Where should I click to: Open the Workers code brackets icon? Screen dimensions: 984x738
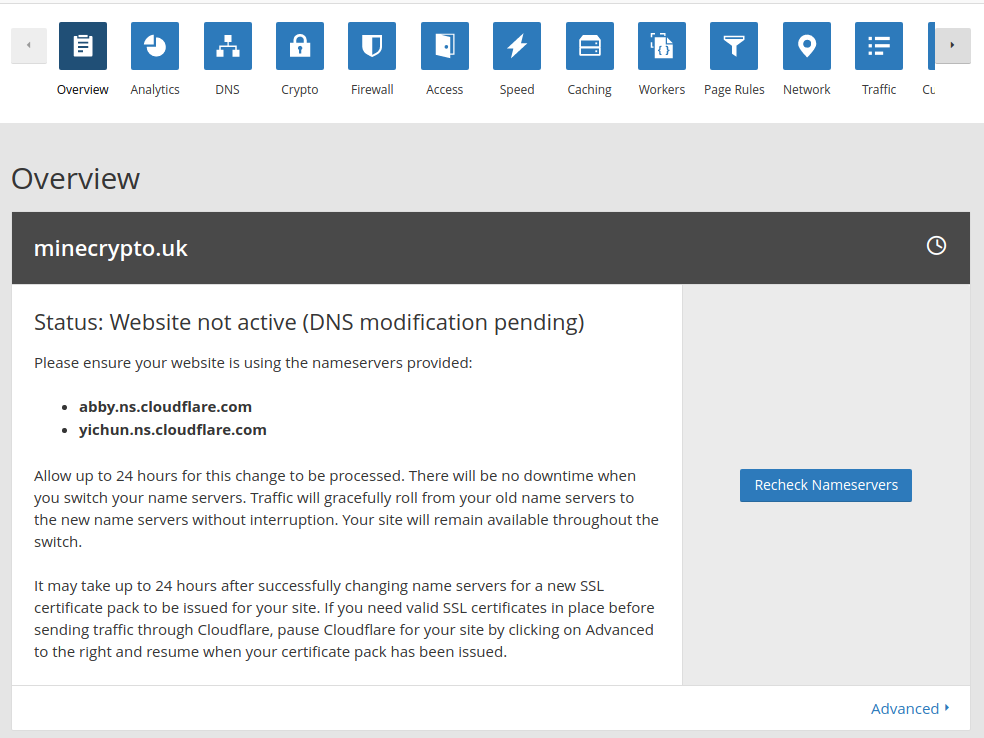662,46
